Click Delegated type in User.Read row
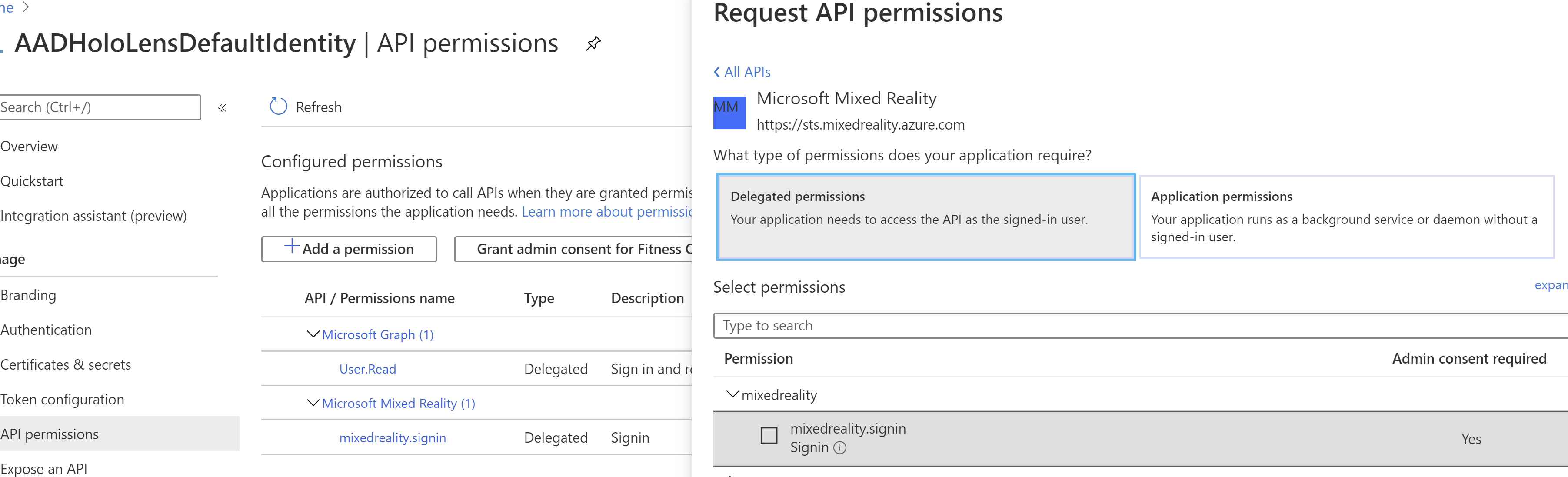 556,369
